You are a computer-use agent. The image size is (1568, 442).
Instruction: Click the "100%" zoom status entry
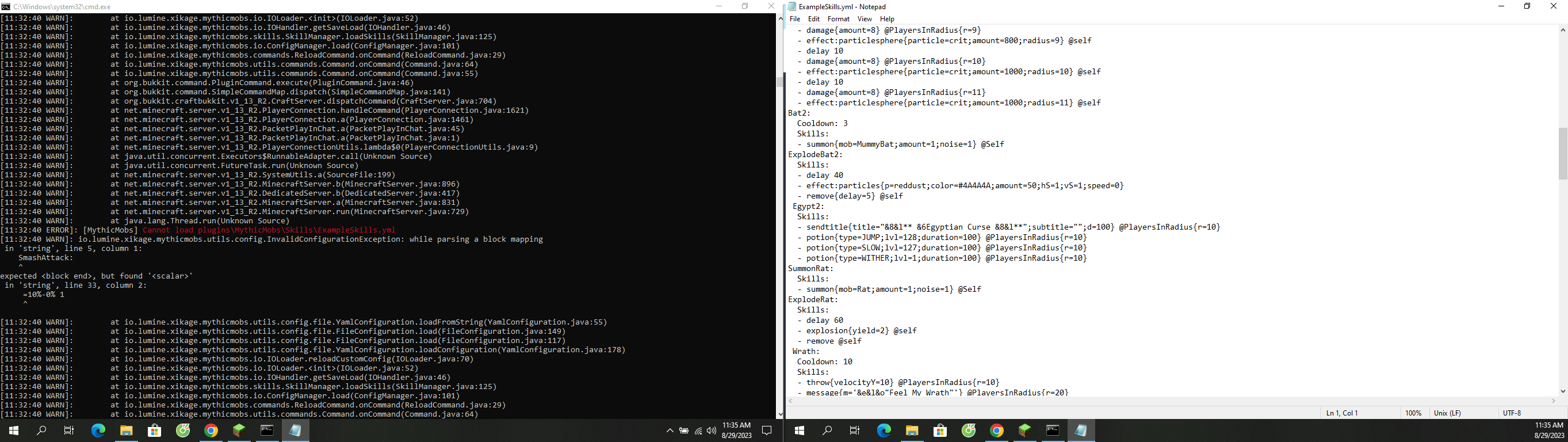[1413, 413]
